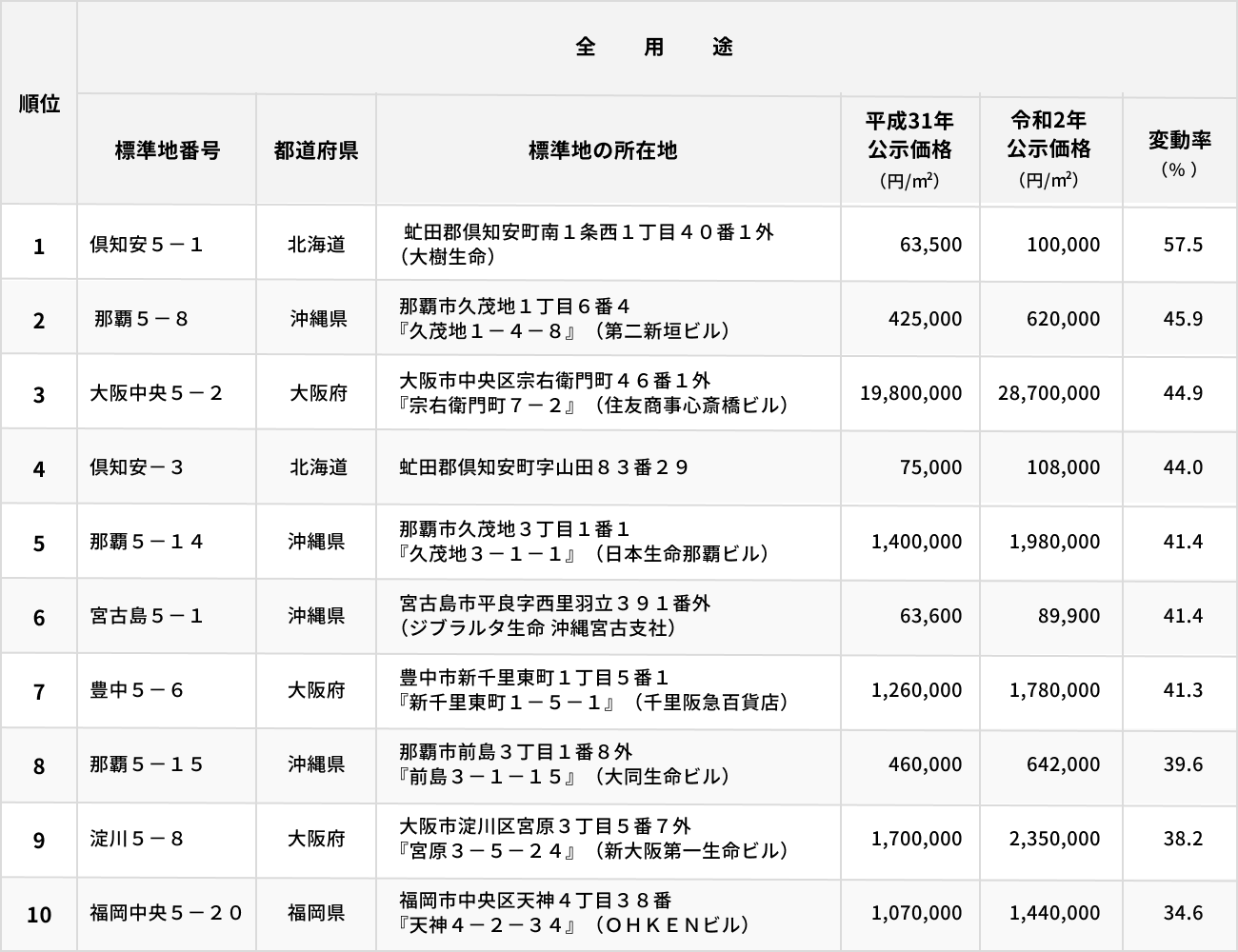Click the 標準地の所在地 header cell
Viewport: 1238px width, 952px height.
603,150
